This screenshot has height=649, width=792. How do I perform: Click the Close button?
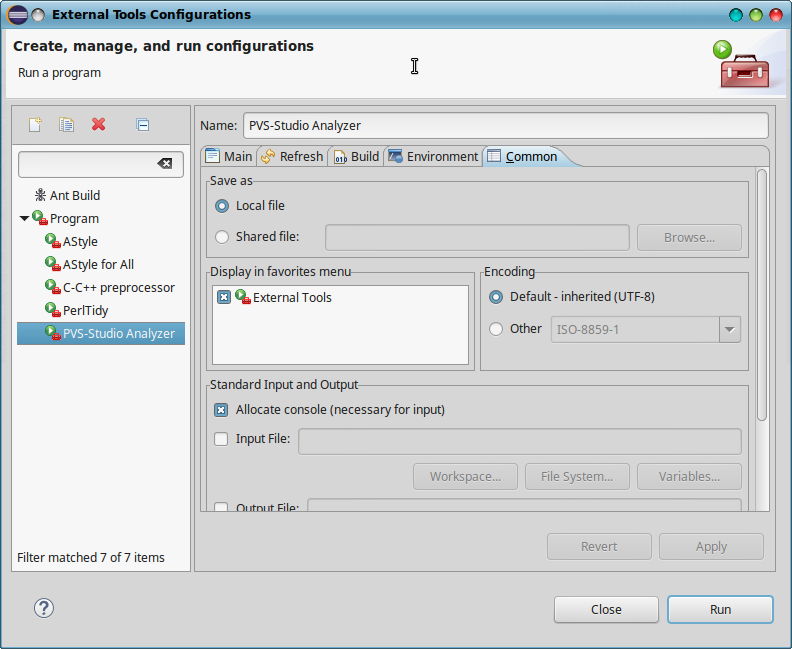point(606,610)
